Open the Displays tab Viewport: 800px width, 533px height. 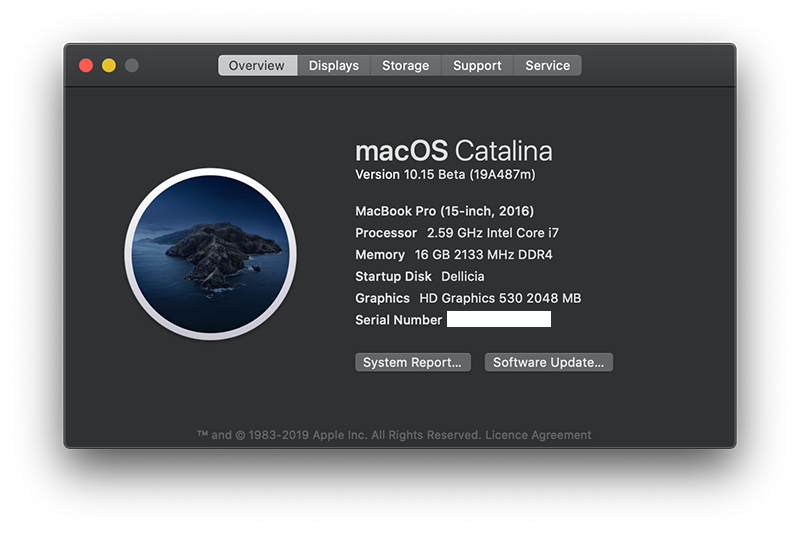pos(334,65)
